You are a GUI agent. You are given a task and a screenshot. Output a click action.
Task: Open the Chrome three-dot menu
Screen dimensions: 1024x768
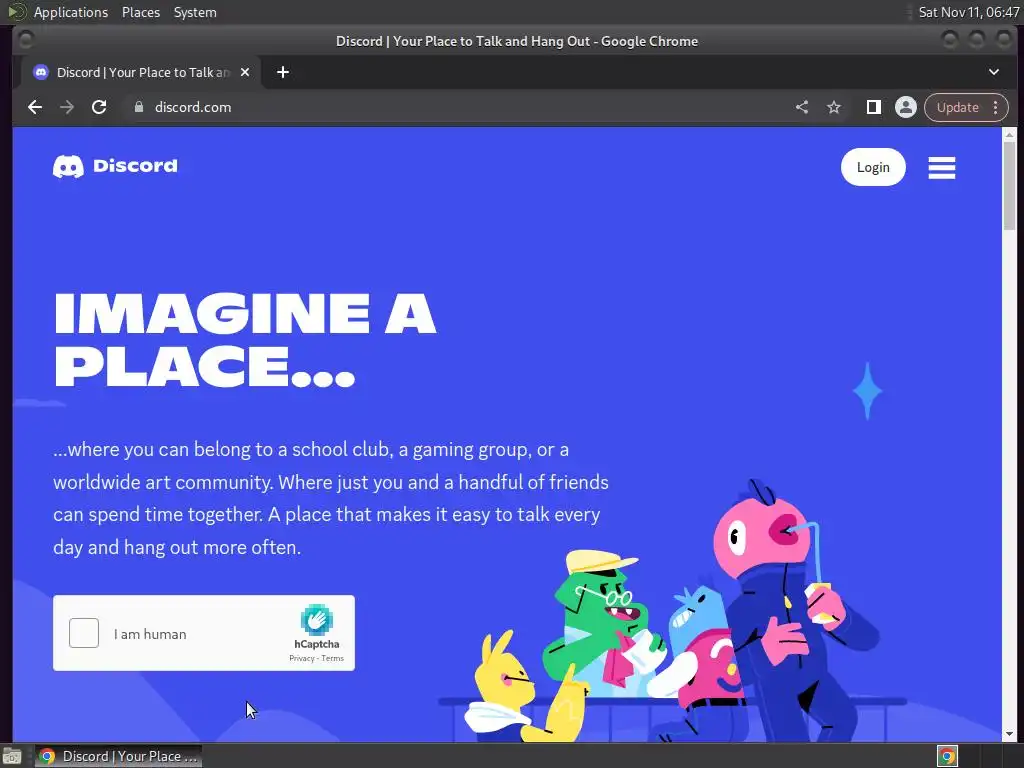click(x=995, y=108)
